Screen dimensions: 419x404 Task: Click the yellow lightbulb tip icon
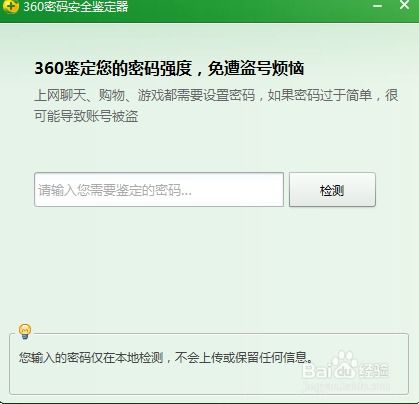click(x=25, y=331)
